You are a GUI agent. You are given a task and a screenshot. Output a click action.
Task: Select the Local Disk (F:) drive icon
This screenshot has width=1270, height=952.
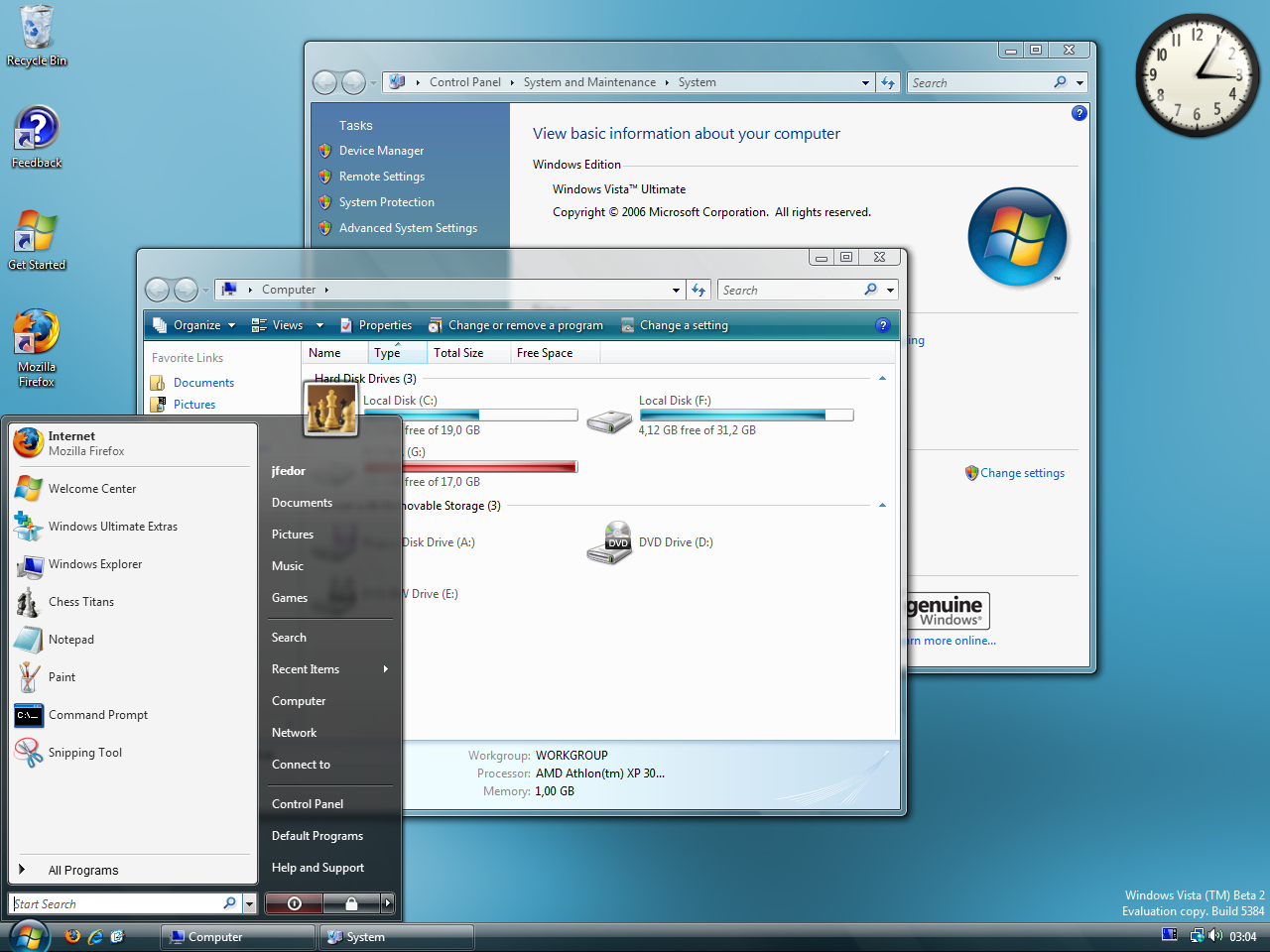609,423
